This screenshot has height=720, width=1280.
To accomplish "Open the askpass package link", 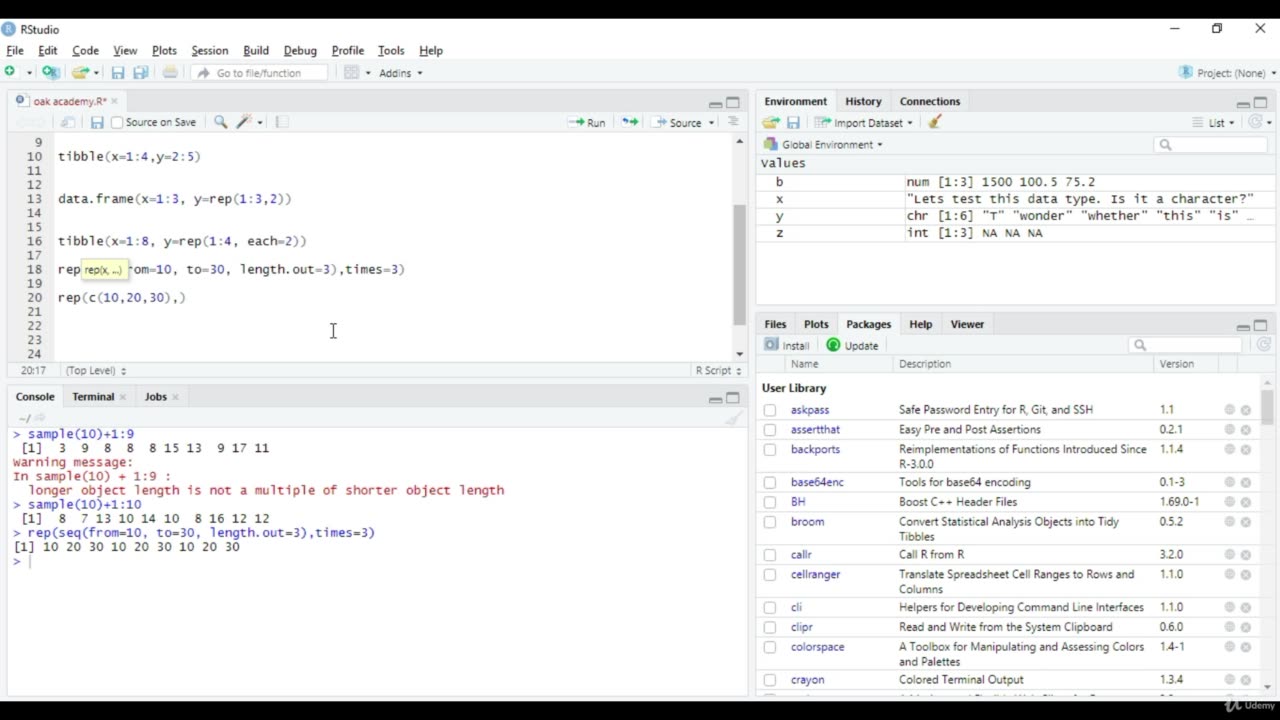I will click(810, 410).
